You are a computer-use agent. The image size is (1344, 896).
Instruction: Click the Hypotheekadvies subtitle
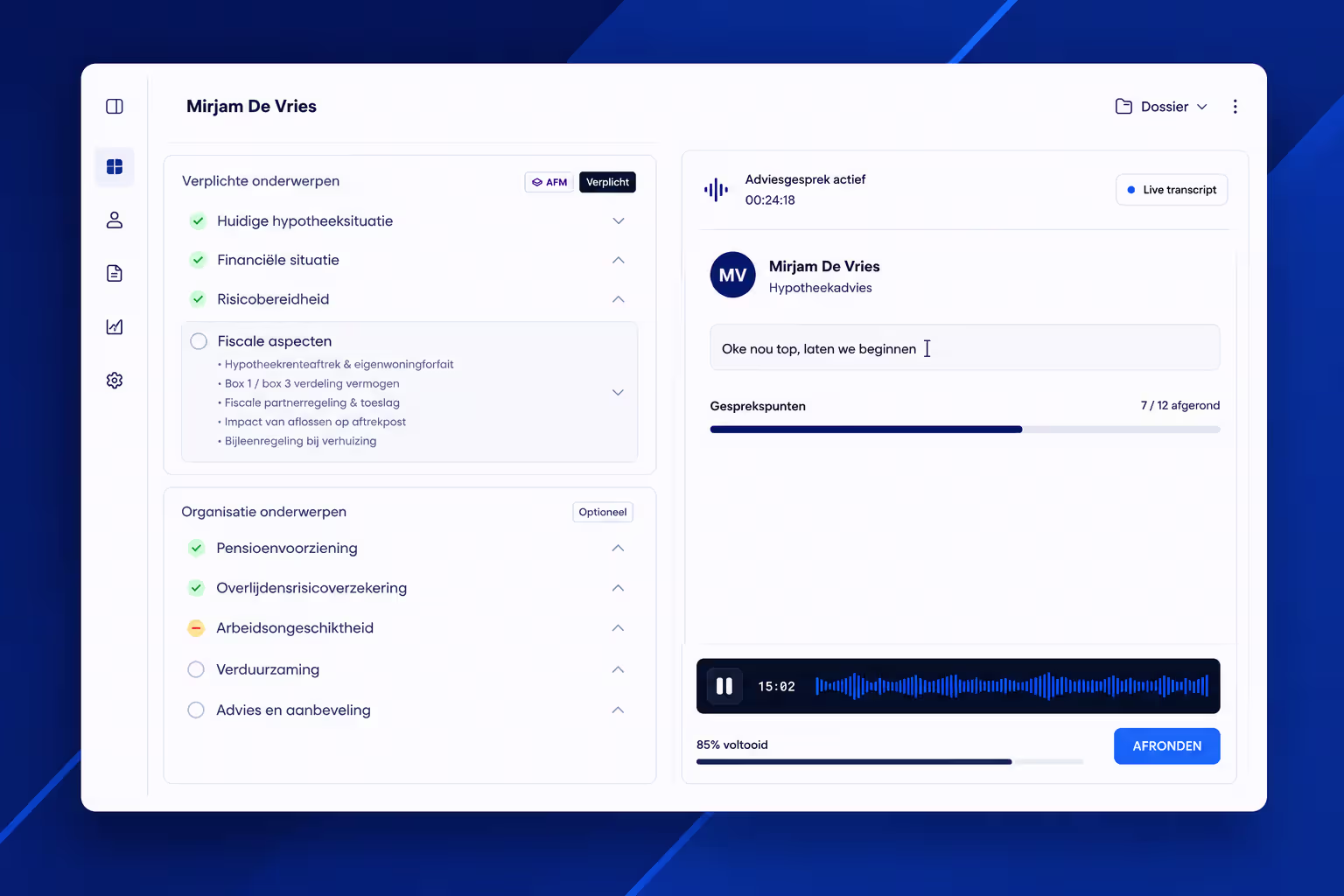tap(821, 288)
